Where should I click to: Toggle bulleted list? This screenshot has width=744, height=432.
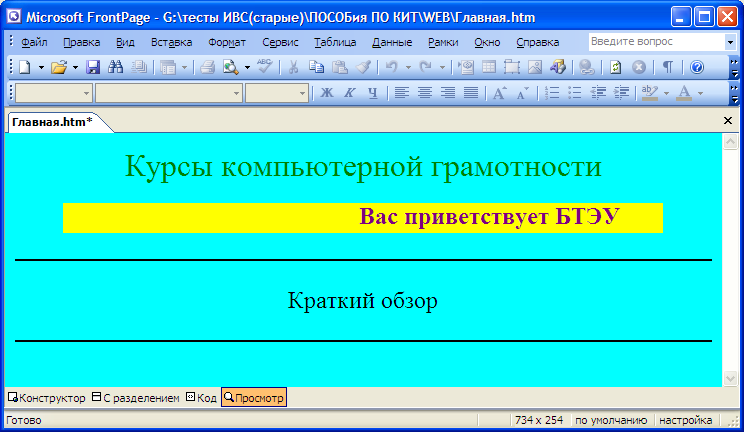(x=575, y=93)
